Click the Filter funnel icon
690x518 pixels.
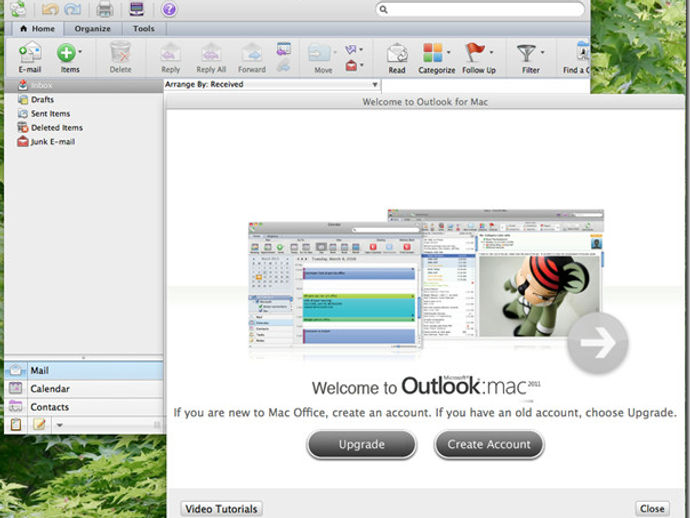[527, 53]
